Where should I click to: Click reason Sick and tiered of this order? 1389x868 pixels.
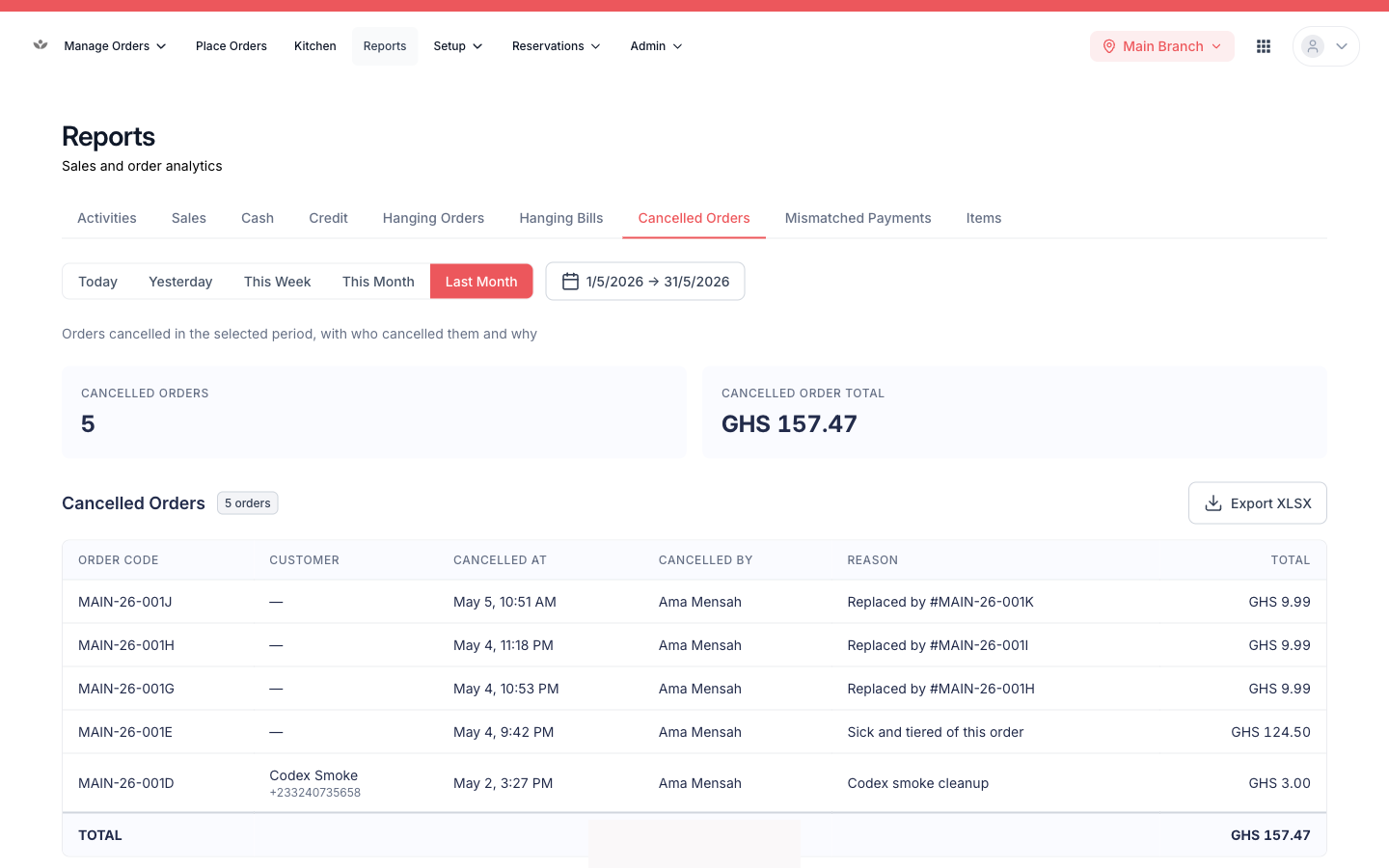coord(936,732)
